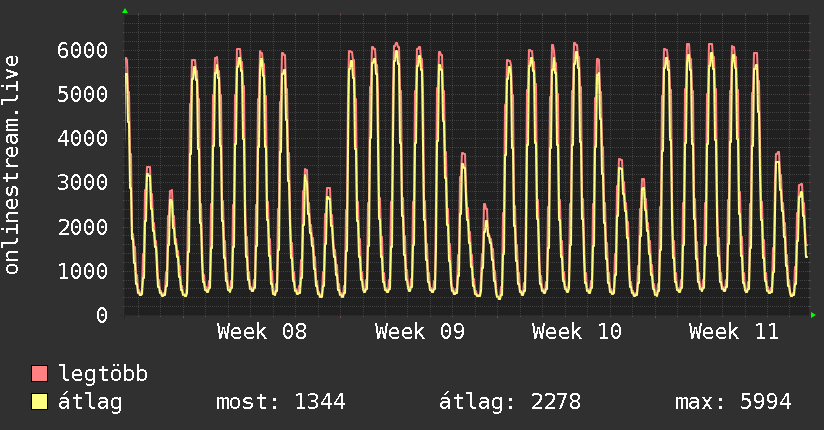Click the 4000 y-axis tick label
Image resolution: width=824 pixels, height=430 pixels.
click(83, 139)
